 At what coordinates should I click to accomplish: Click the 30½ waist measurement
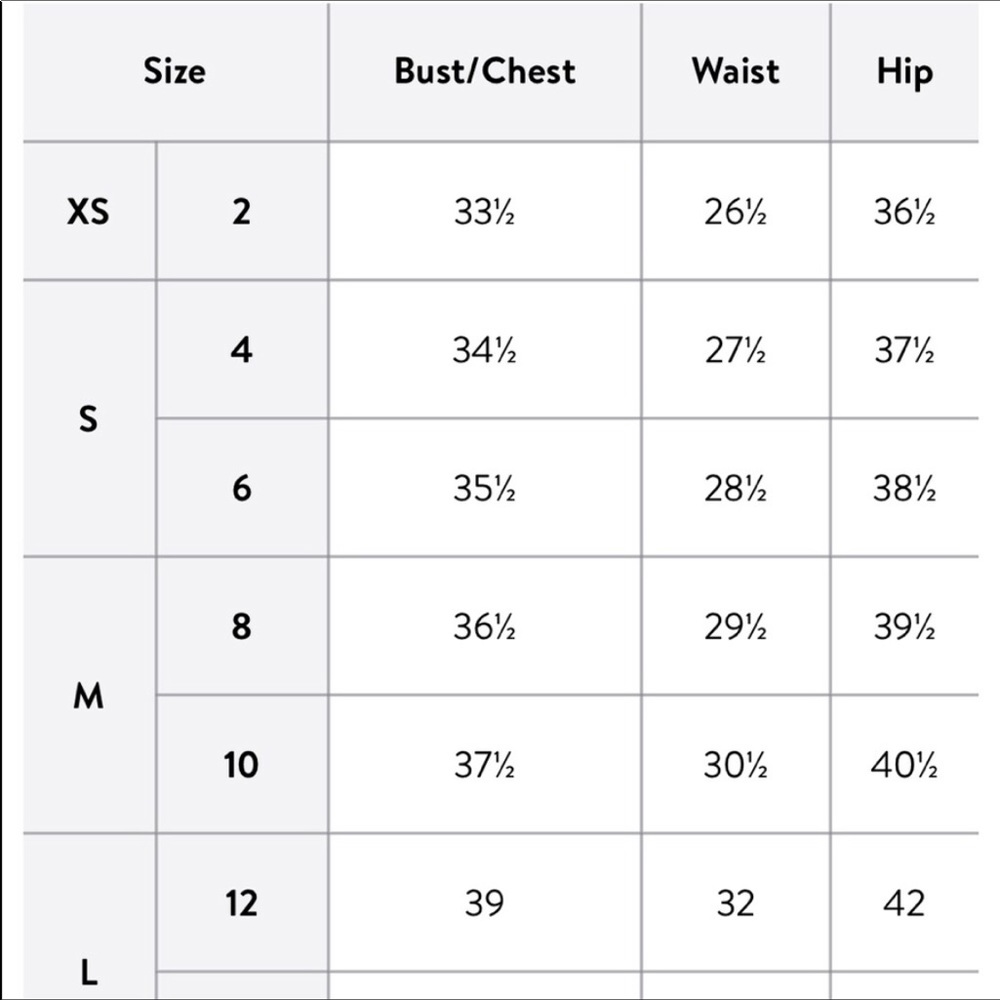click(x=735, y=765)
